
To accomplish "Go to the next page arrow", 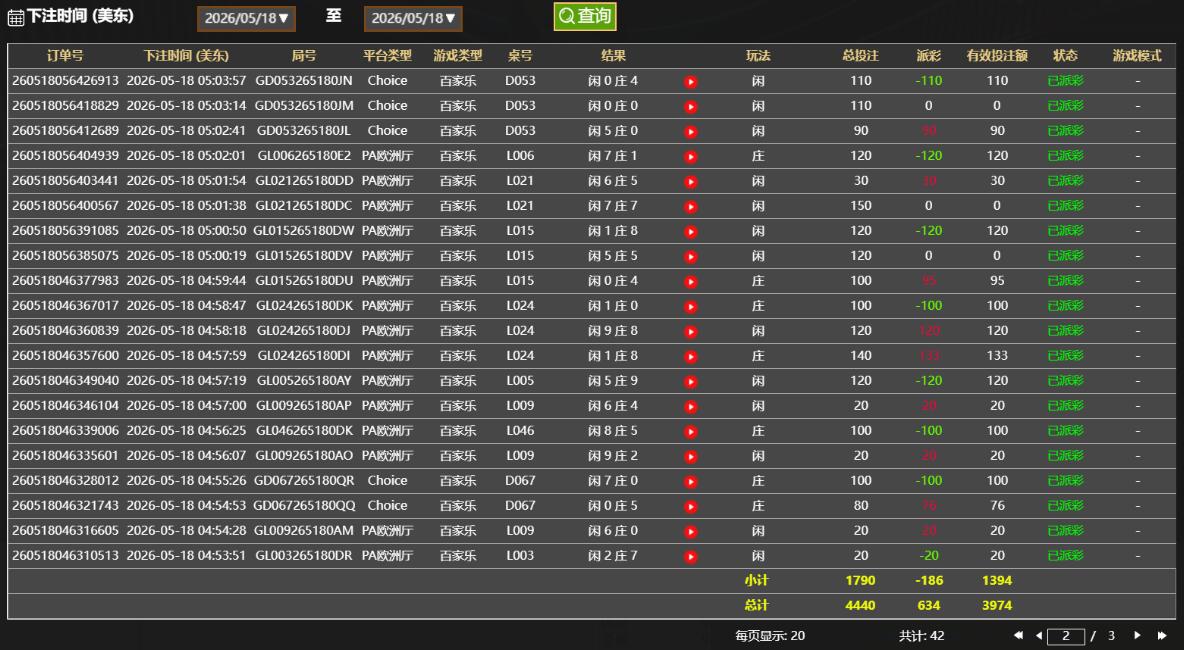I will pos(1136,636).
